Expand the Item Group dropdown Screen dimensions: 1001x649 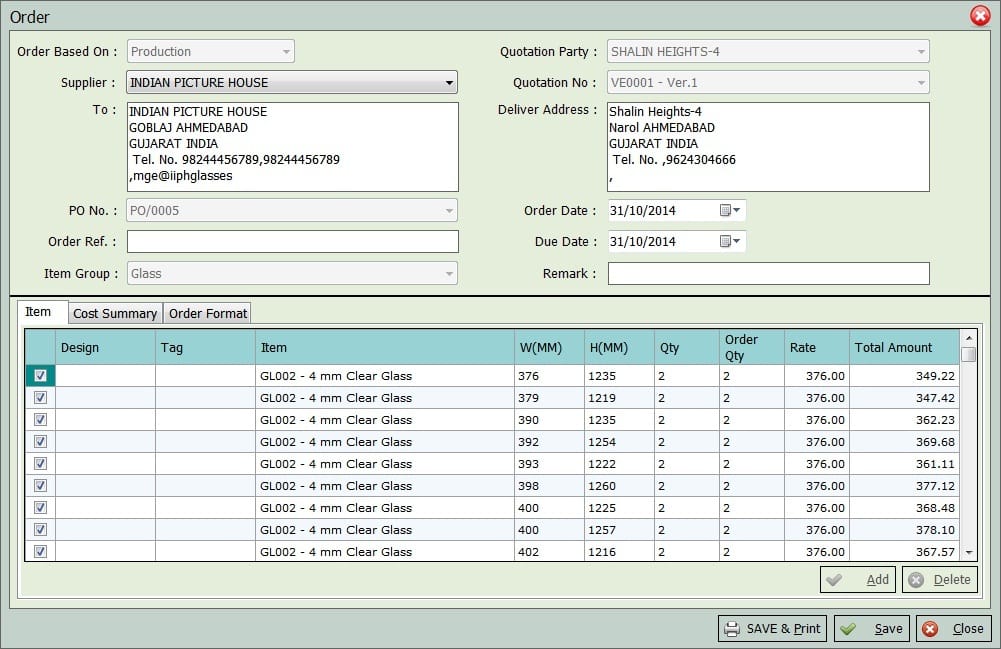click(449, 272)
